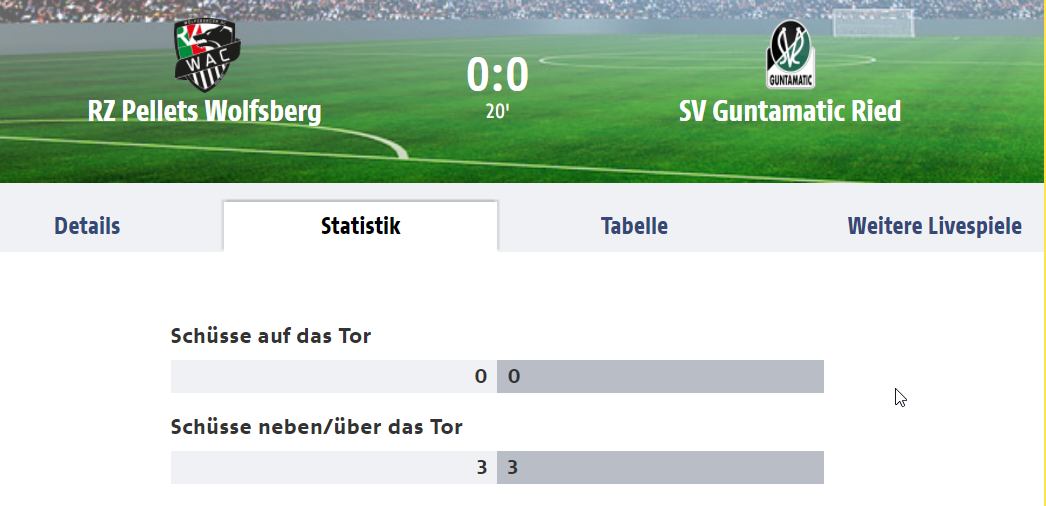Screen dimensions: 1046x506
Task: Click the RZ Pellets Wolfsberg team name
Action: (x=204, y=111)
